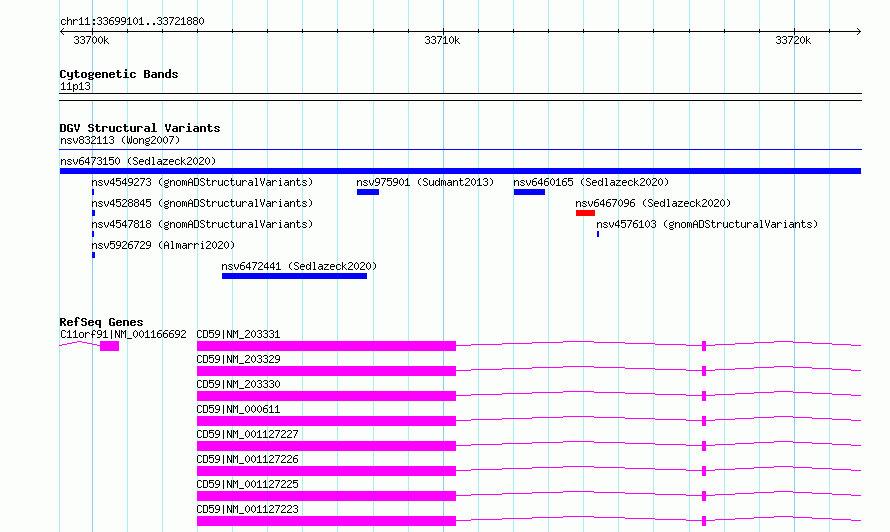Open the CD59|NM_000611 transcript label
Screen dimensions: 890x532
238,409
